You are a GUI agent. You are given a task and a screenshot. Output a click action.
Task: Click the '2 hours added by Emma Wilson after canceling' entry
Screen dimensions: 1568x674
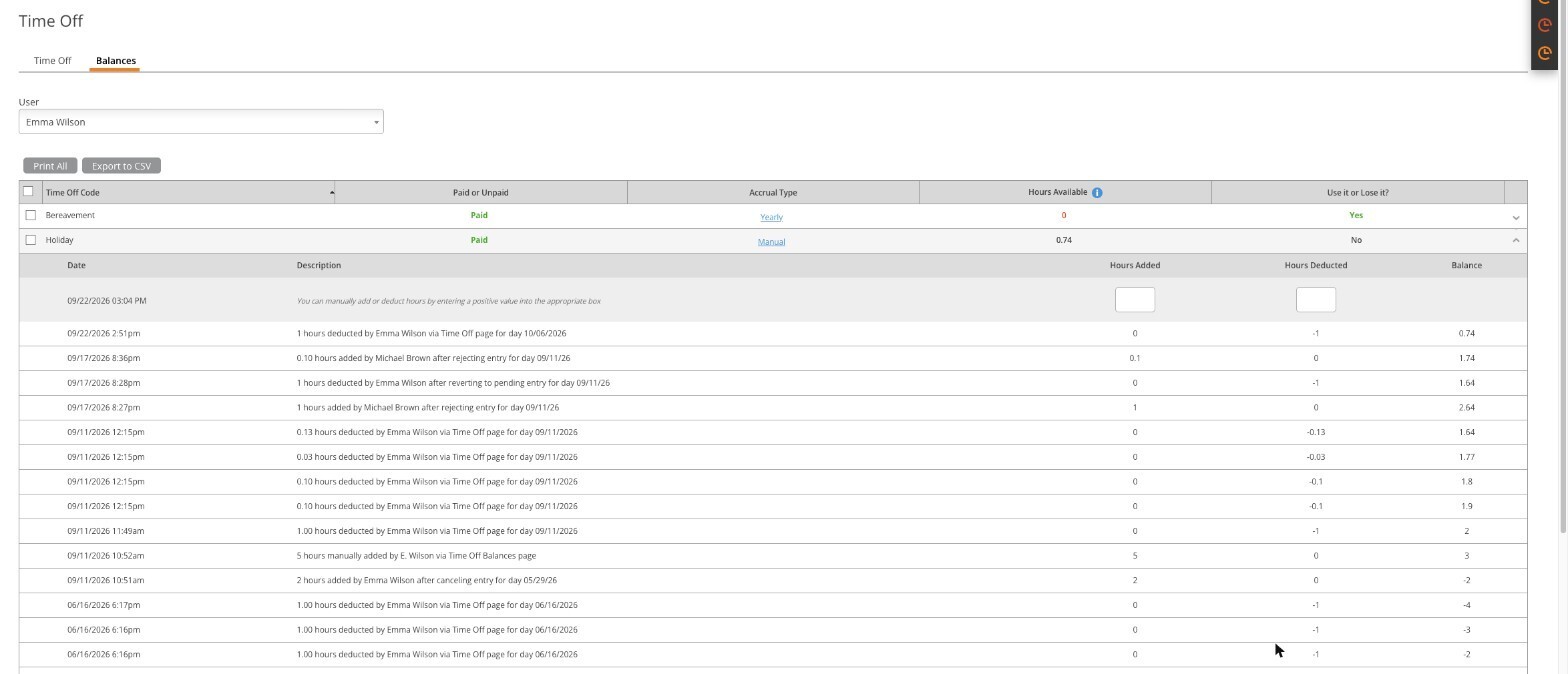[x=427, y=580]
